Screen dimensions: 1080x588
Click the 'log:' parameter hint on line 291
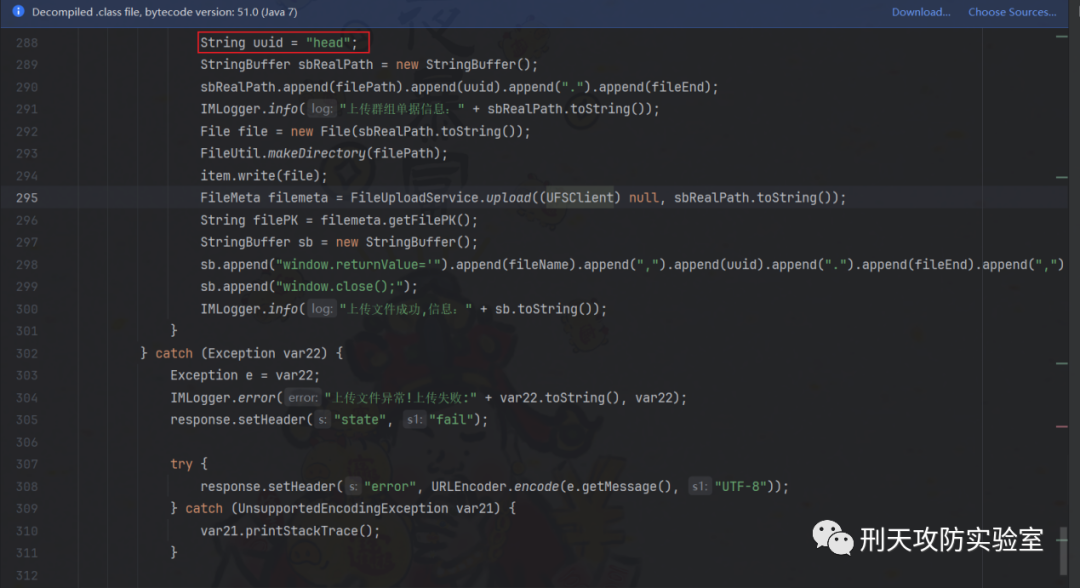[x=322, y=109]
